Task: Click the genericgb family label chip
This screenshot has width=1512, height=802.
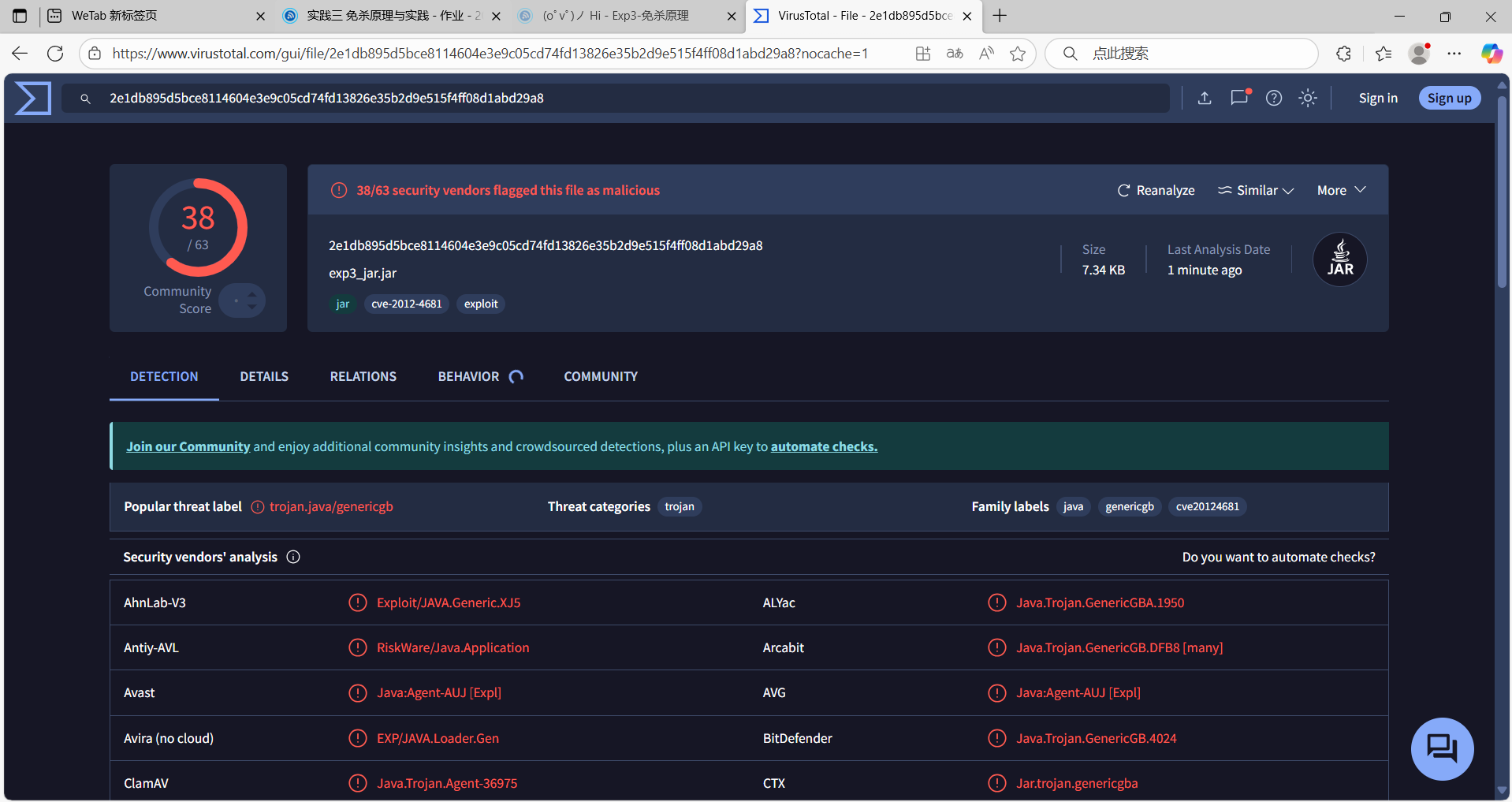Action: (1130, 506)
